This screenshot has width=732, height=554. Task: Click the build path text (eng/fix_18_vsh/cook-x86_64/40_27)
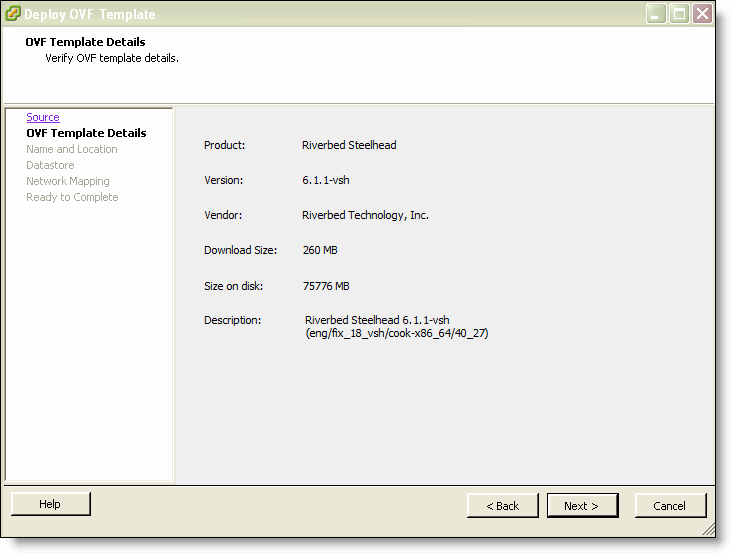click(x=397, y=333)
